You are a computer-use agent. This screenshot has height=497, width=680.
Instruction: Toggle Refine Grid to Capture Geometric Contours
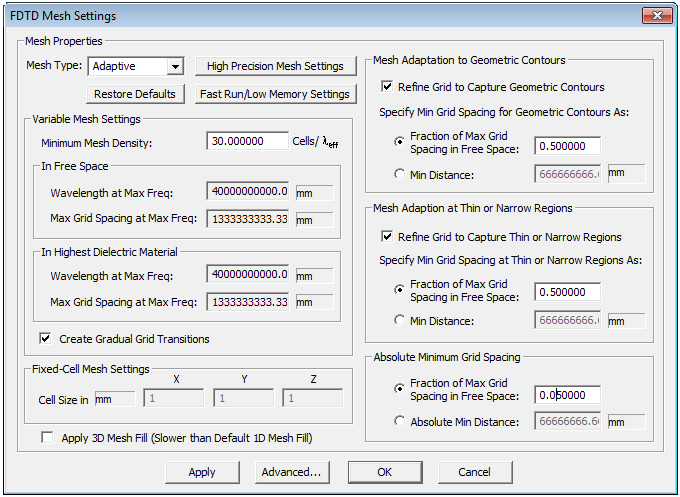coord(388,87)
